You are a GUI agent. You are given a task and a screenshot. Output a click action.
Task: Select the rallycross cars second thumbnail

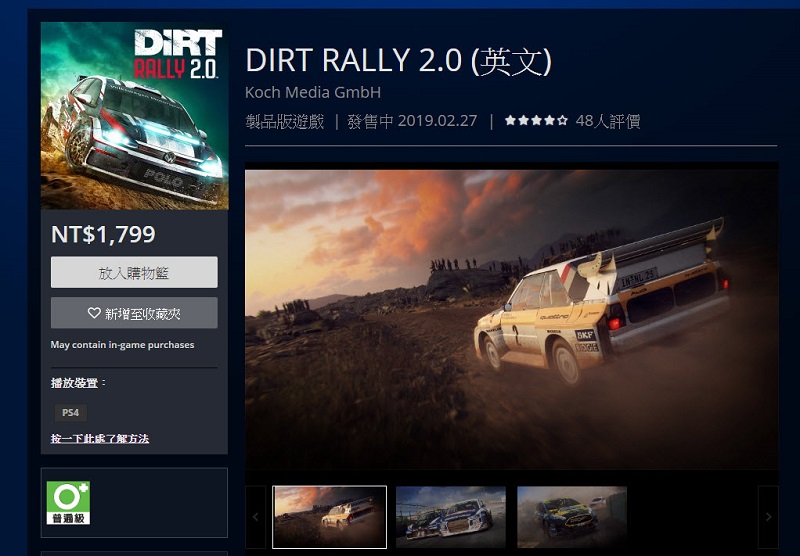pos(451,517)
